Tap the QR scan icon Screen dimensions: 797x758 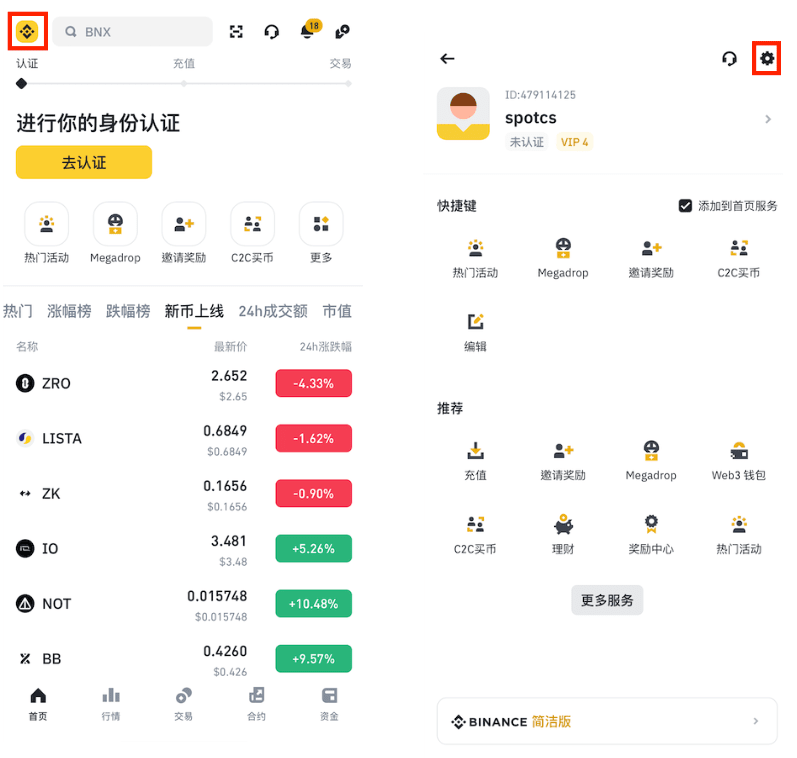click(236, 32)
